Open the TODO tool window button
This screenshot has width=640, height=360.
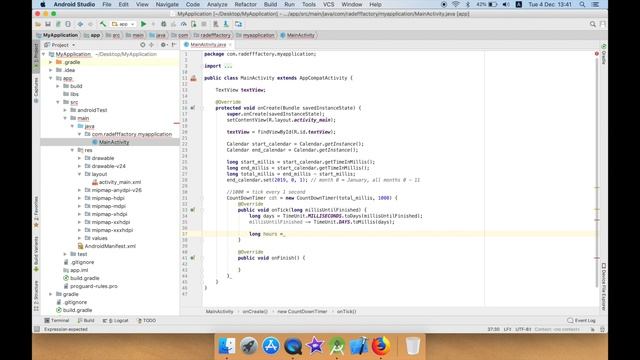[x=147, y=321]
